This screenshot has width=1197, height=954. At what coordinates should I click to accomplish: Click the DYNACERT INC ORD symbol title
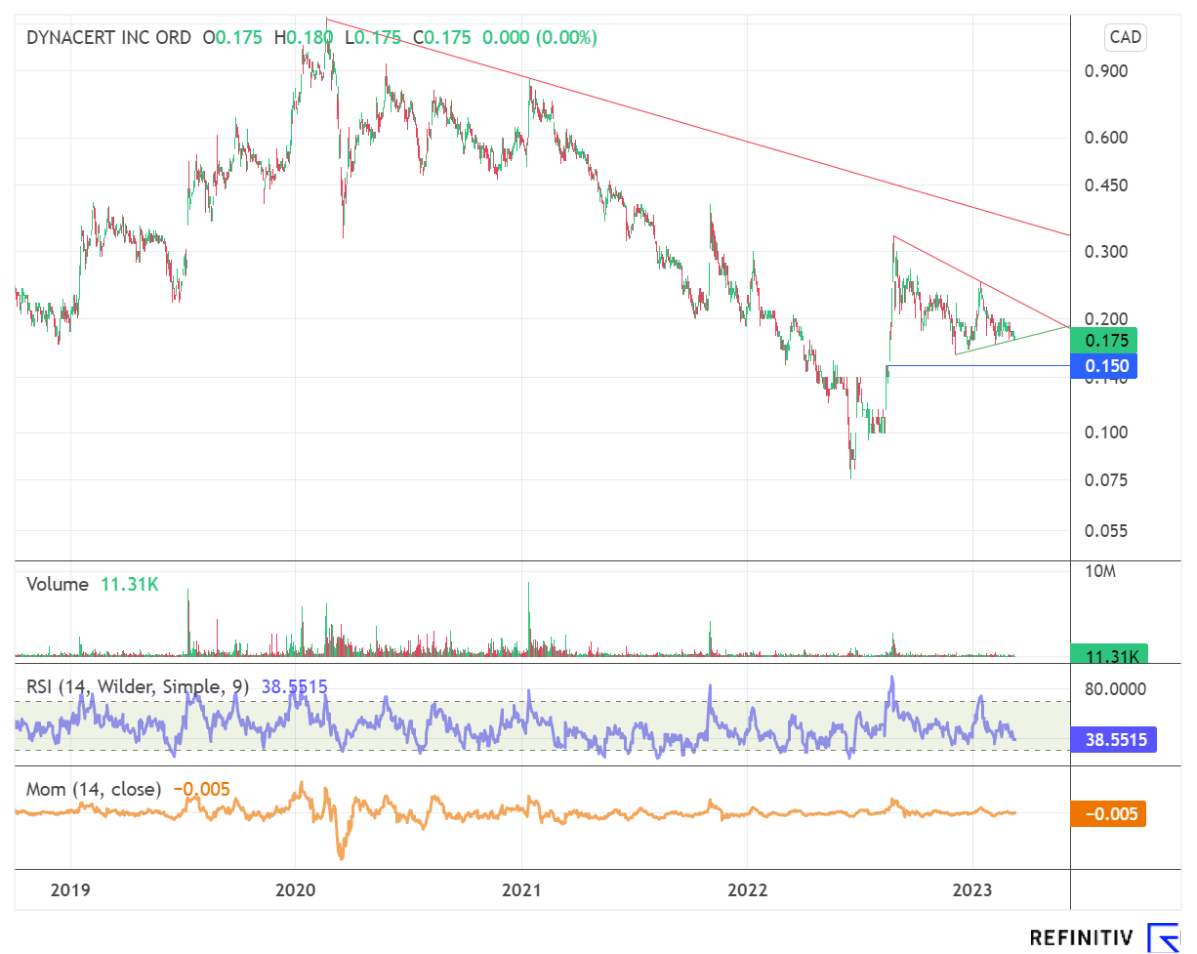(108, 38)
